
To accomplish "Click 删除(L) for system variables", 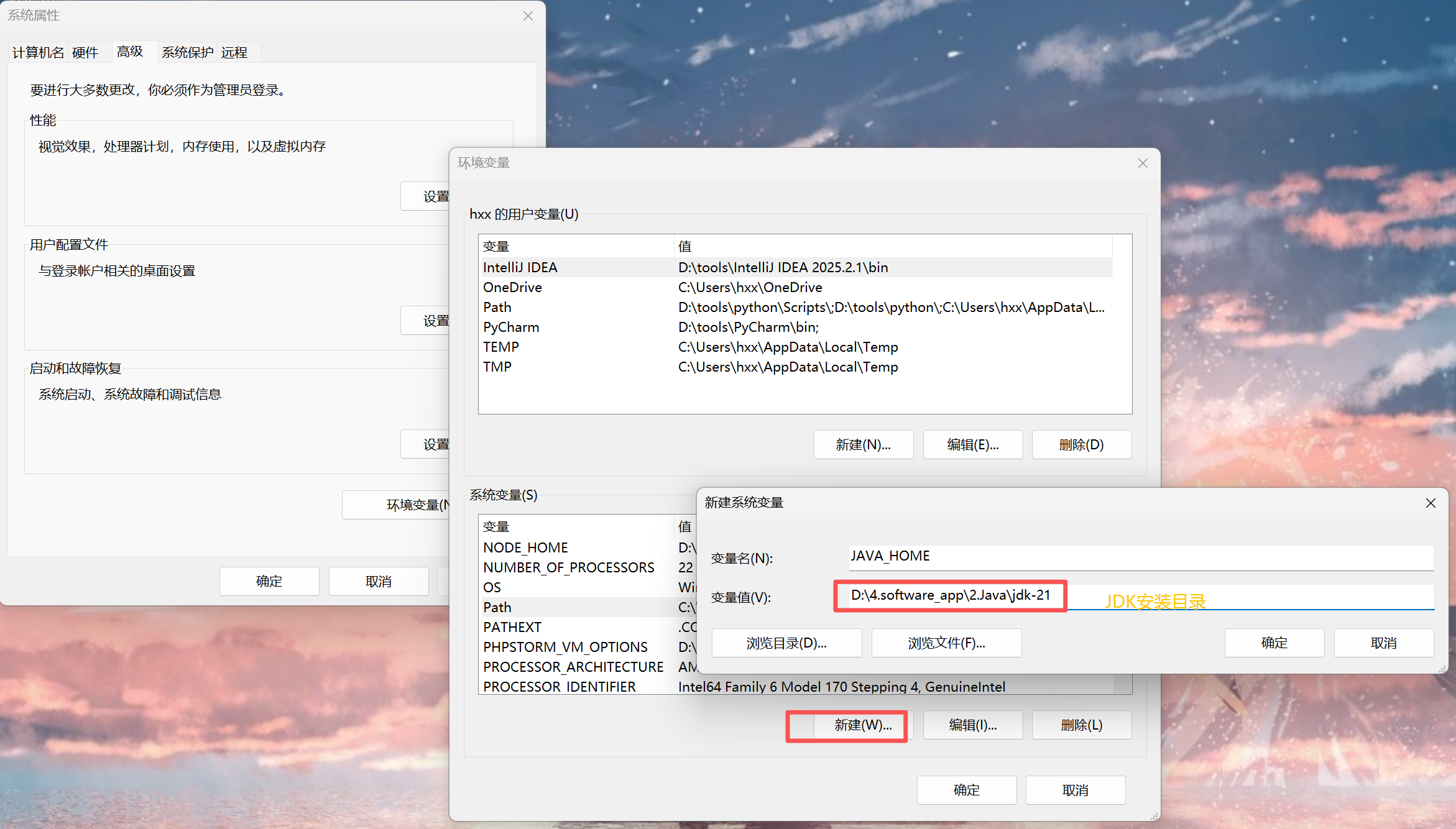I will (x=1081, y=725).
